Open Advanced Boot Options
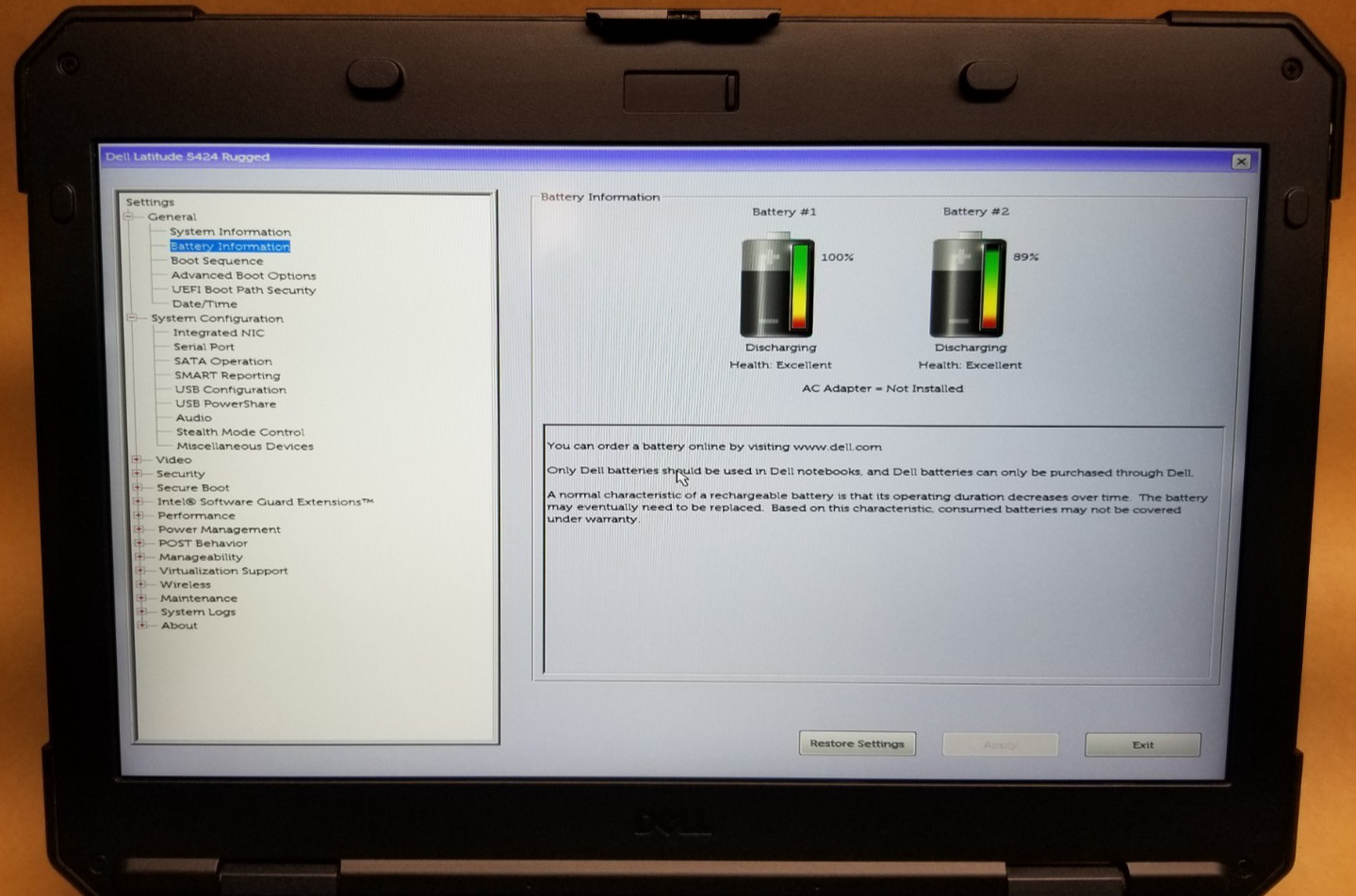Image resolution: width=1356 pixels, height=896 pixels. (243, 276)
